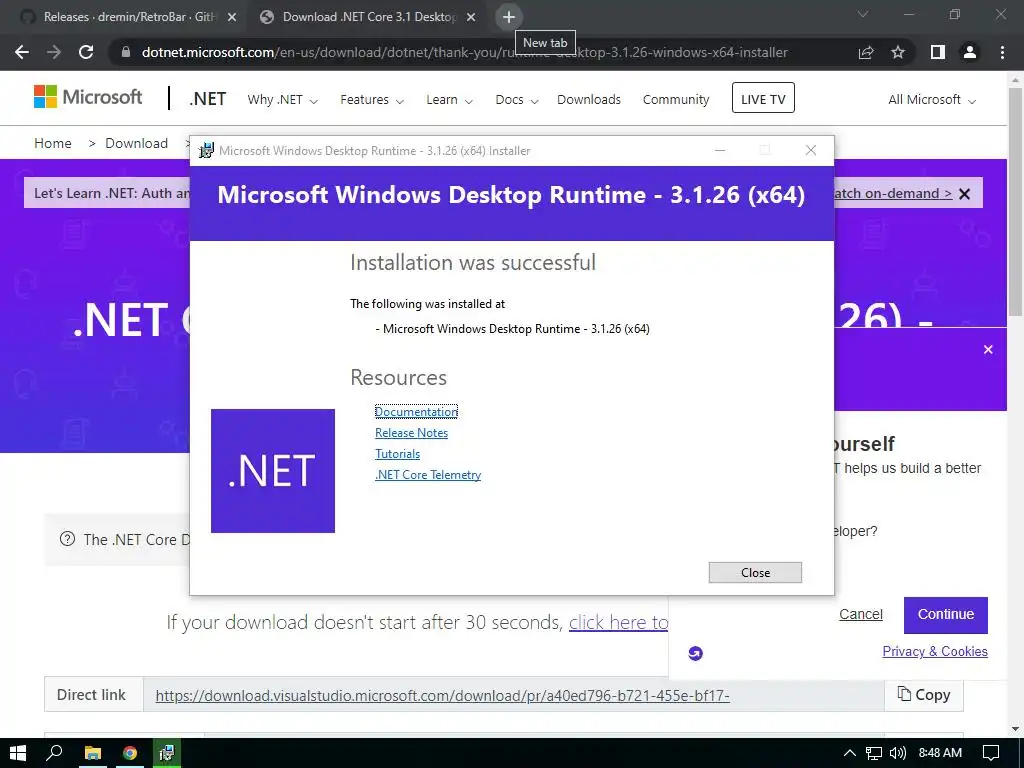Open the notification center icon
Viewport: 1024px width, 768px height.
point(991,753)
